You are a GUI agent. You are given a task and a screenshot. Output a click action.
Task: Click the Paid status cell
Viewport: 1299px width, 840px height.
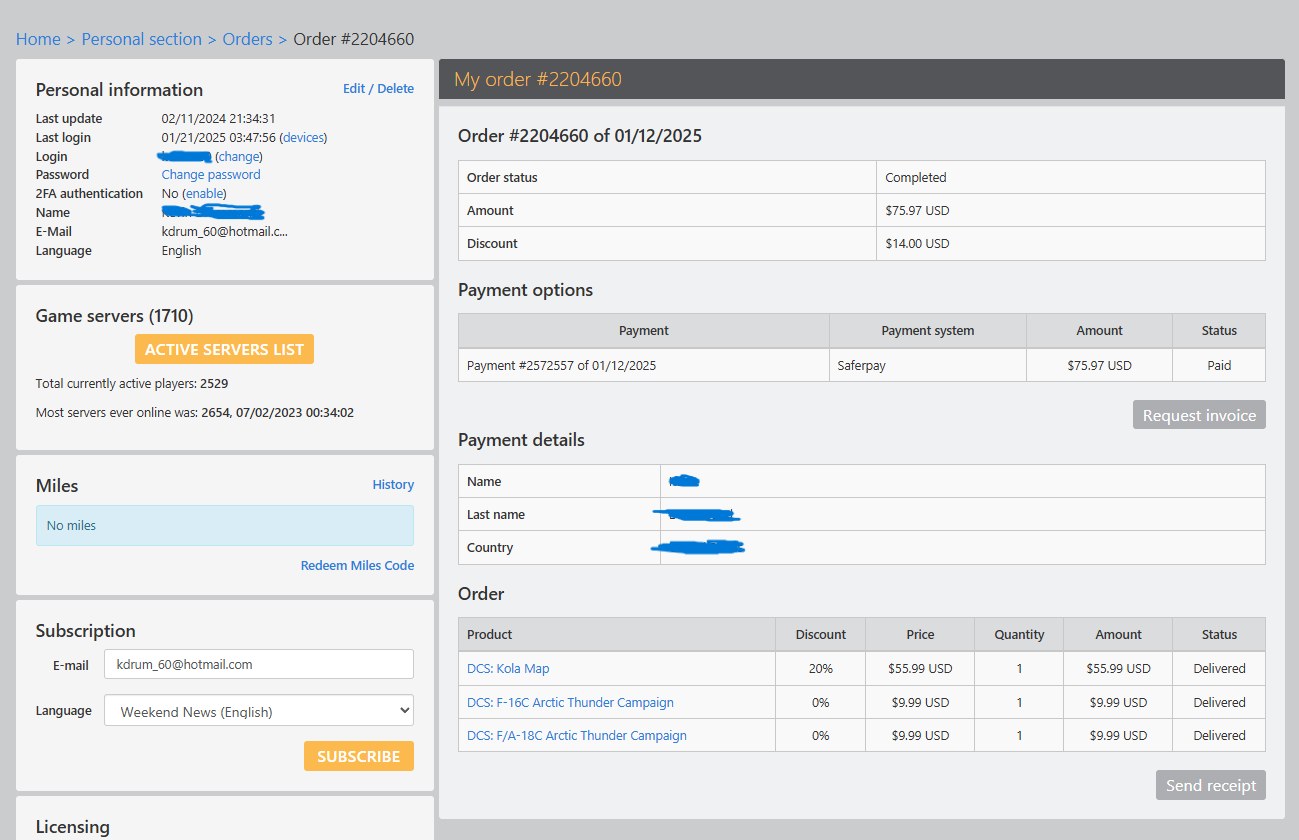1219,365
